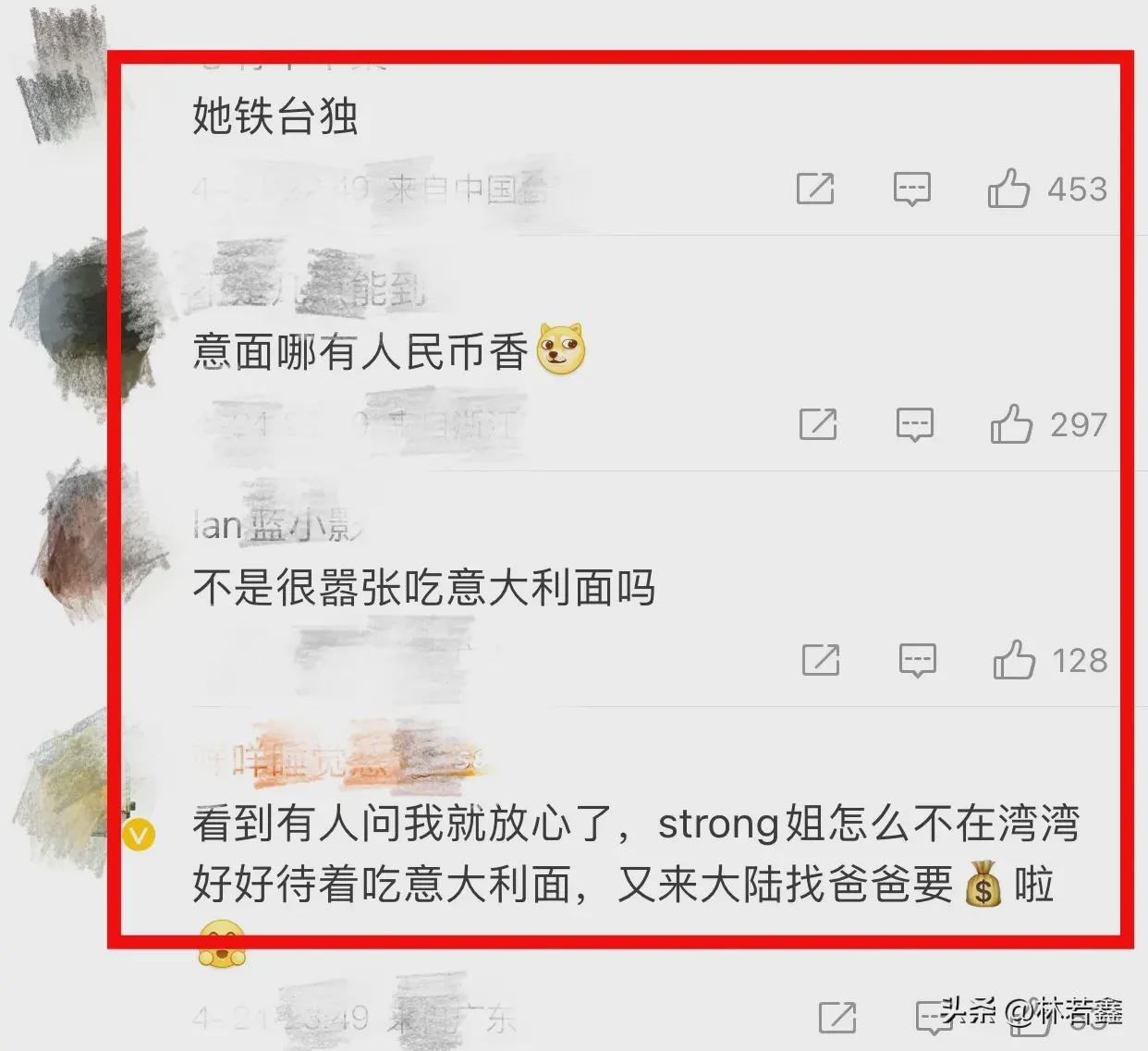Select the 她铁台独 comment text

[x=275, y=117]
